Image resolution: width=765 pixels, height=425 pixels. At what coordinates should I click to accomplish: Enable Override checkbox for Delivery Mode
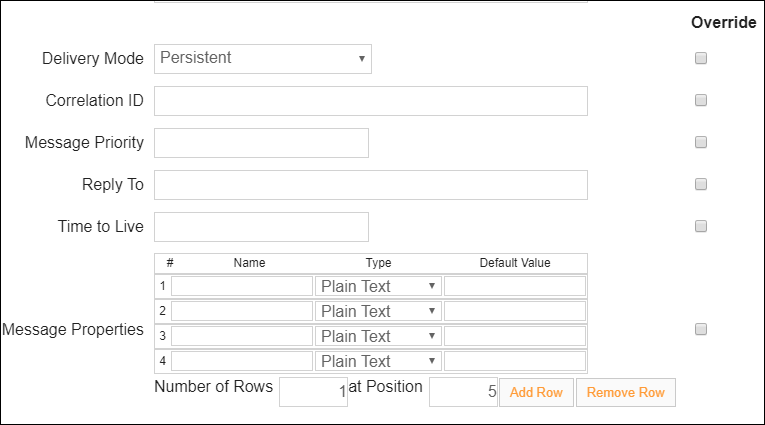pyautogui.click(x=701, y=58)
